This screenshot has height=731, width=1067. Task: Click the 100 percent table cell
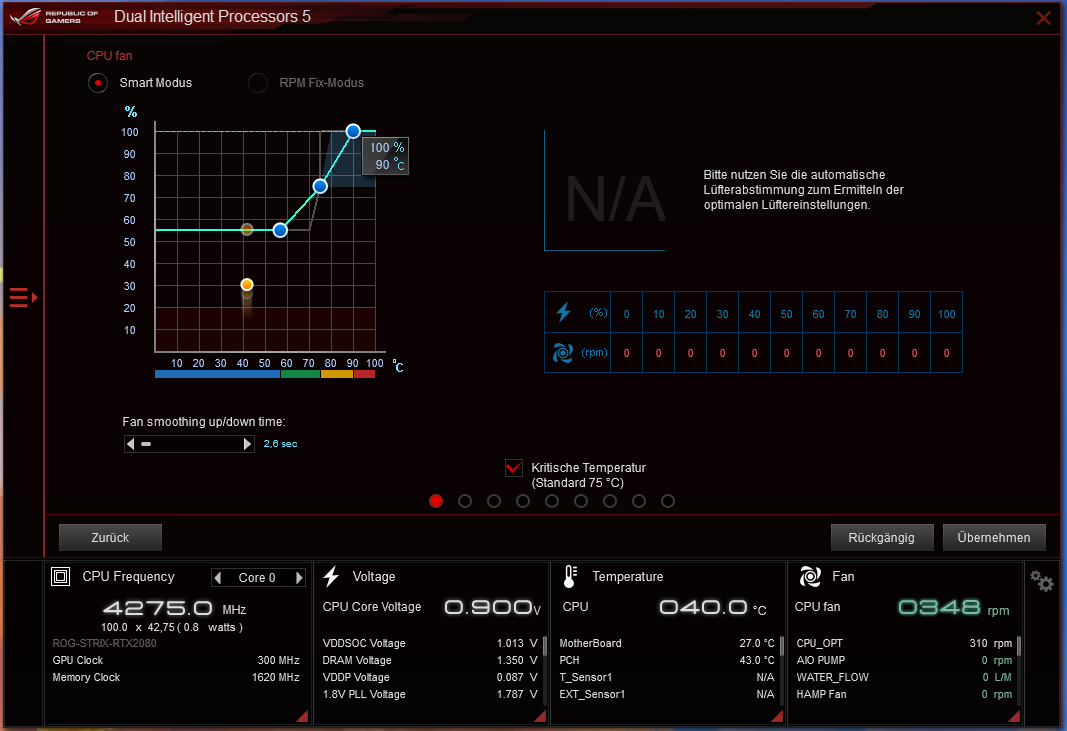(947, 312)
